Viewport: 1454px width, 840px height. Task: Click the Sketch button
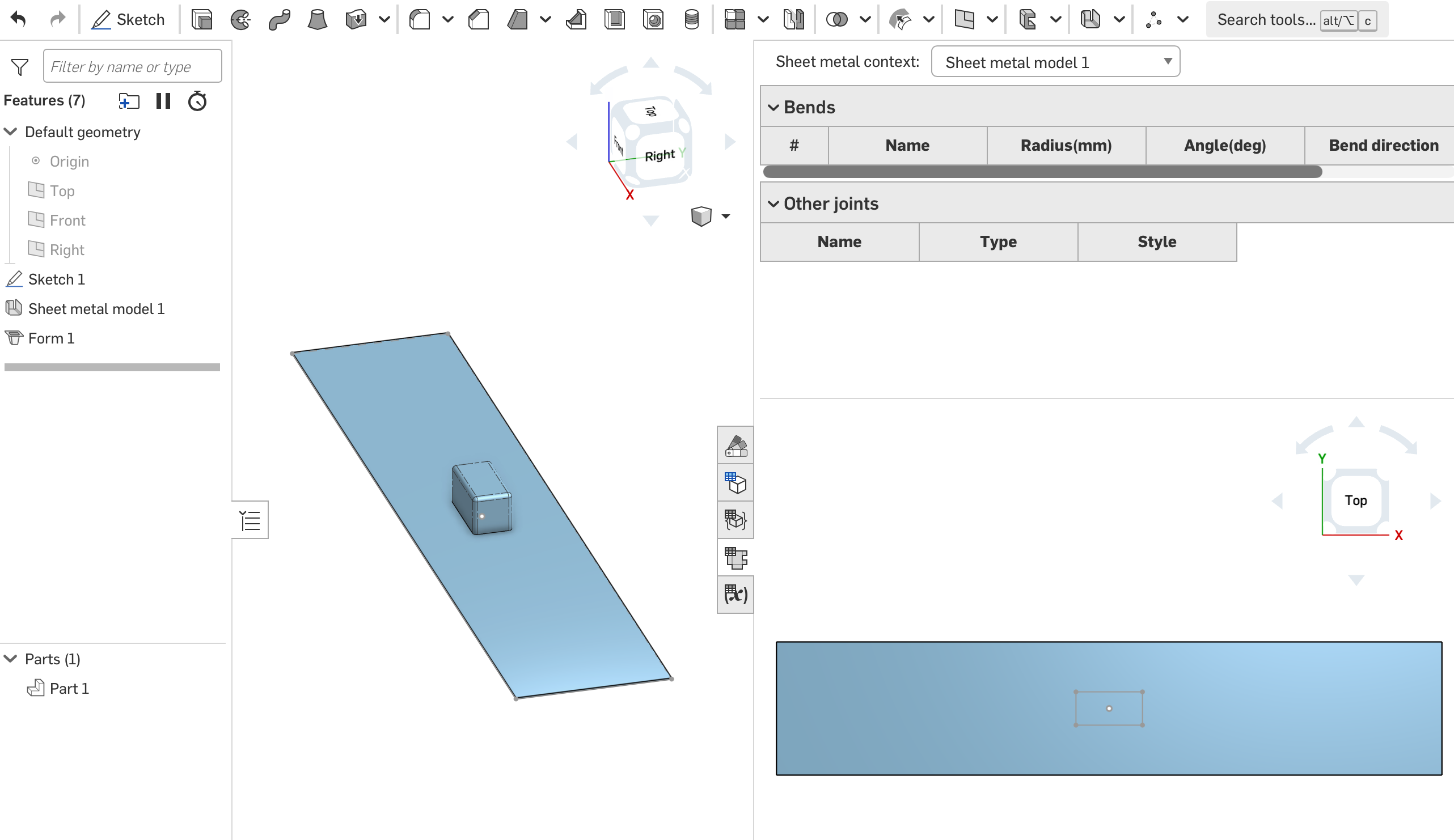(x=128, y=20)
